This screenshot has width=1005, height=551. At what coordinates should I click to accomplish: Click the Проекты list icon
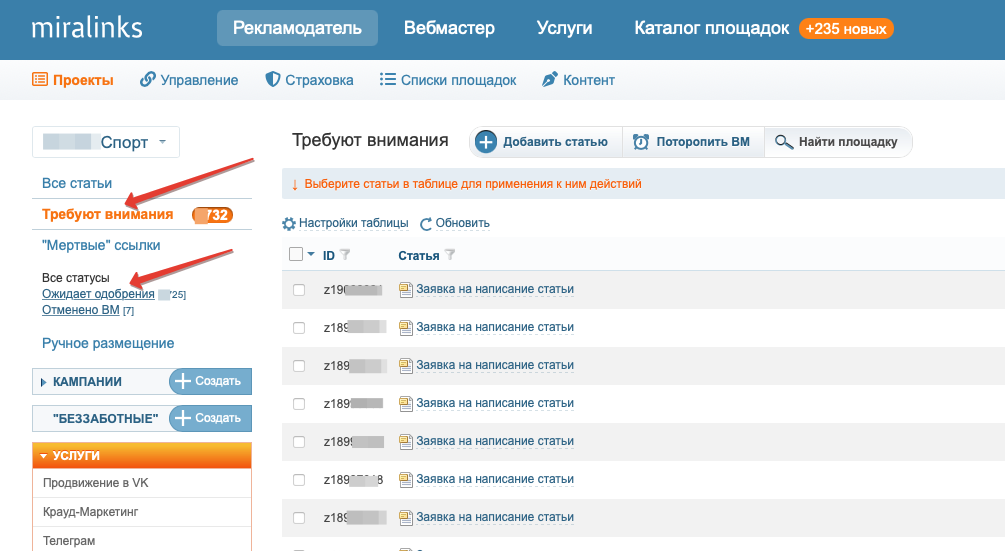(40, 79)
